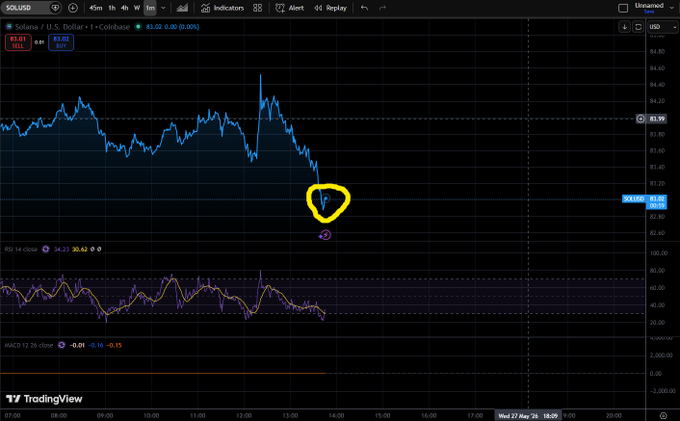Click the MACD 12 26 close indicator label

[29, 346]
